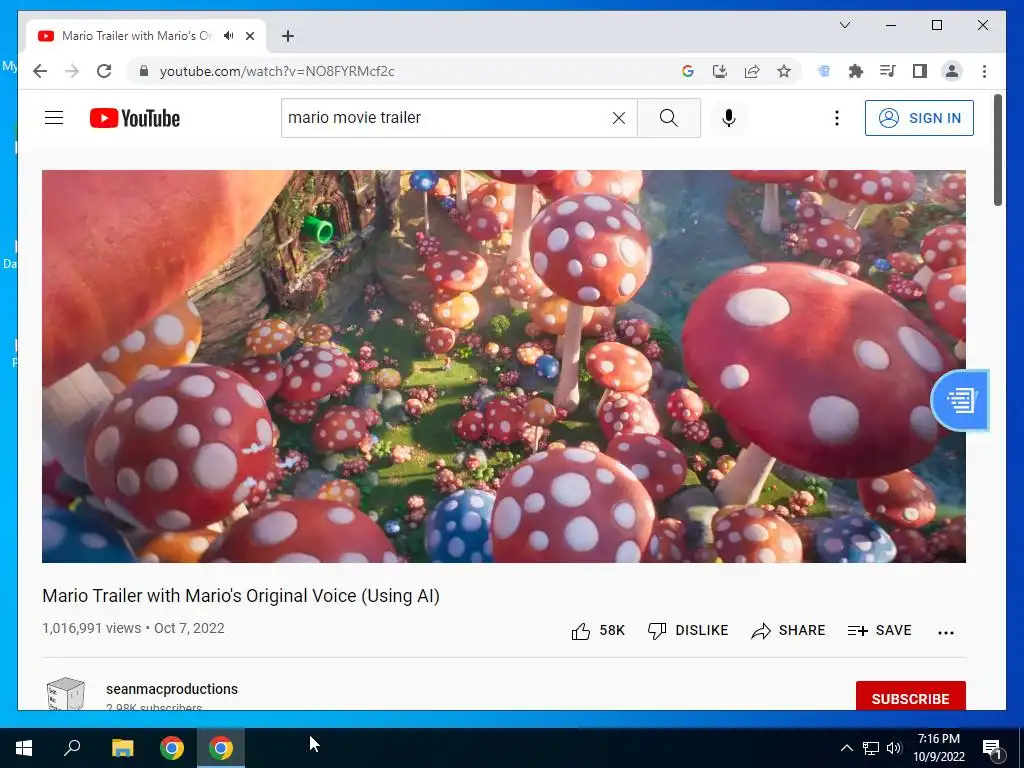Install app via address bar icon
The width and height of the screenshot is (1024, 768).
coord(720,71)
